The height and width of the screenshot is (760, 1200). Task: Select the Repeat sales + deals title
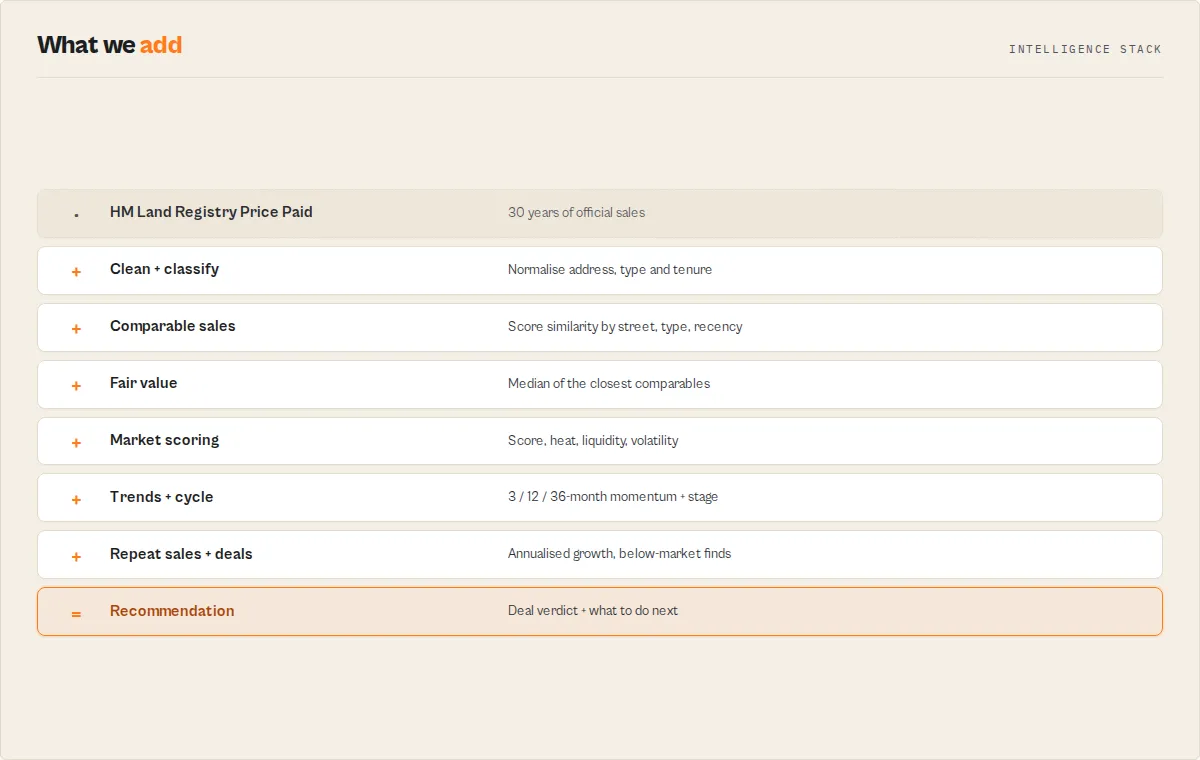click(x=181, y=554)
